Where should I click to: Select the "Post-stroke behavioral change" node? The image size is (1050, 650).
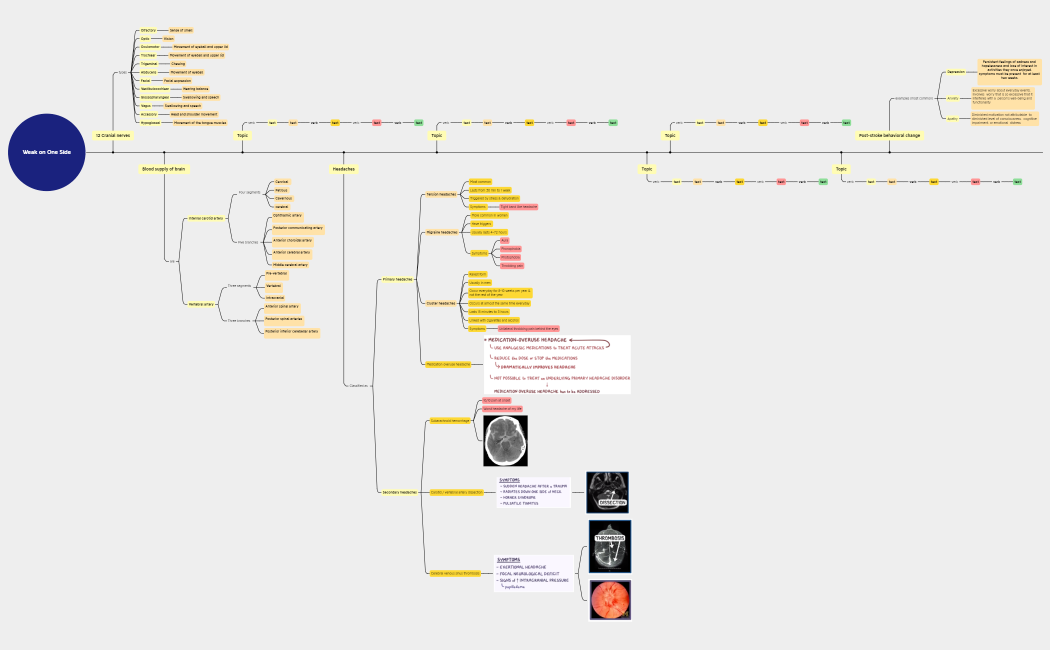tap(889, 135)
